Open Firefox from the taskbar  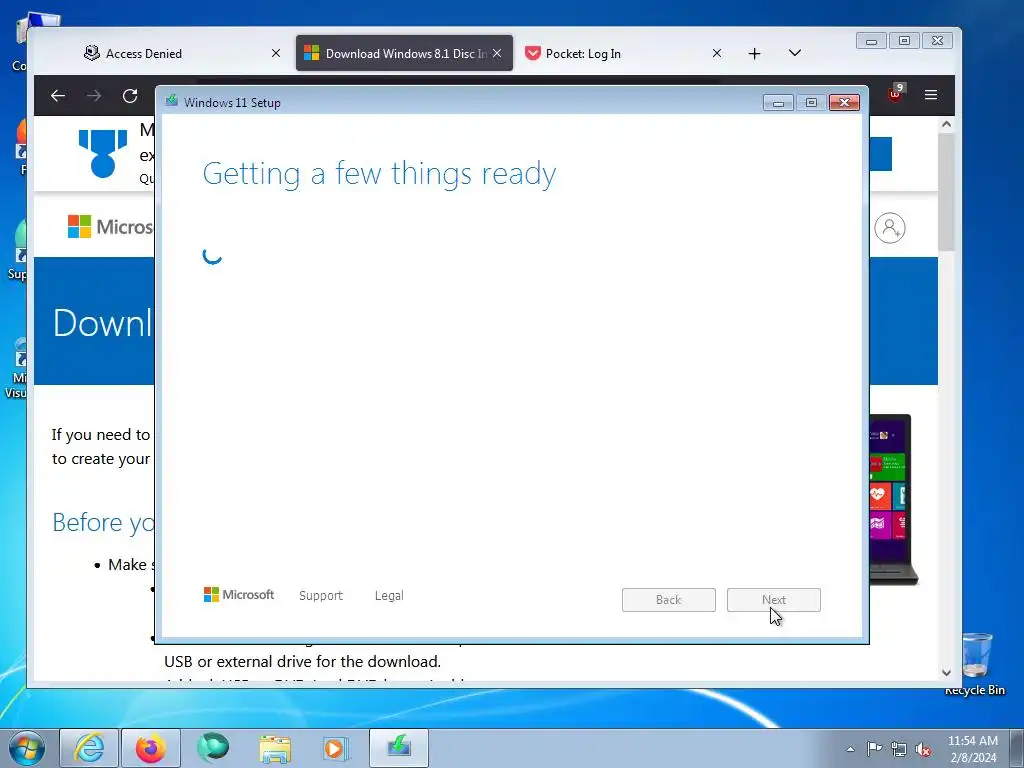click(x=151, y=748)
